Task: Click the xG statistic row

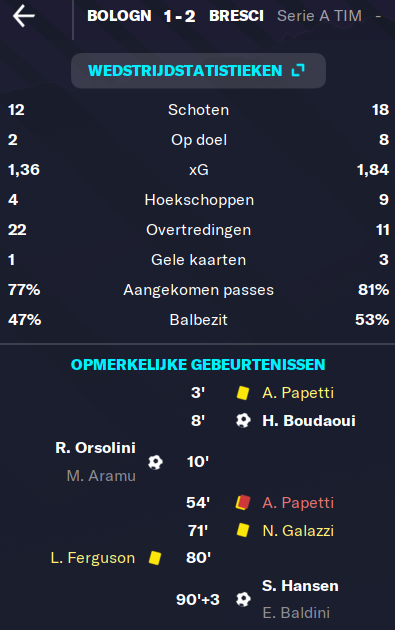Action: click(x=198, y=170)
